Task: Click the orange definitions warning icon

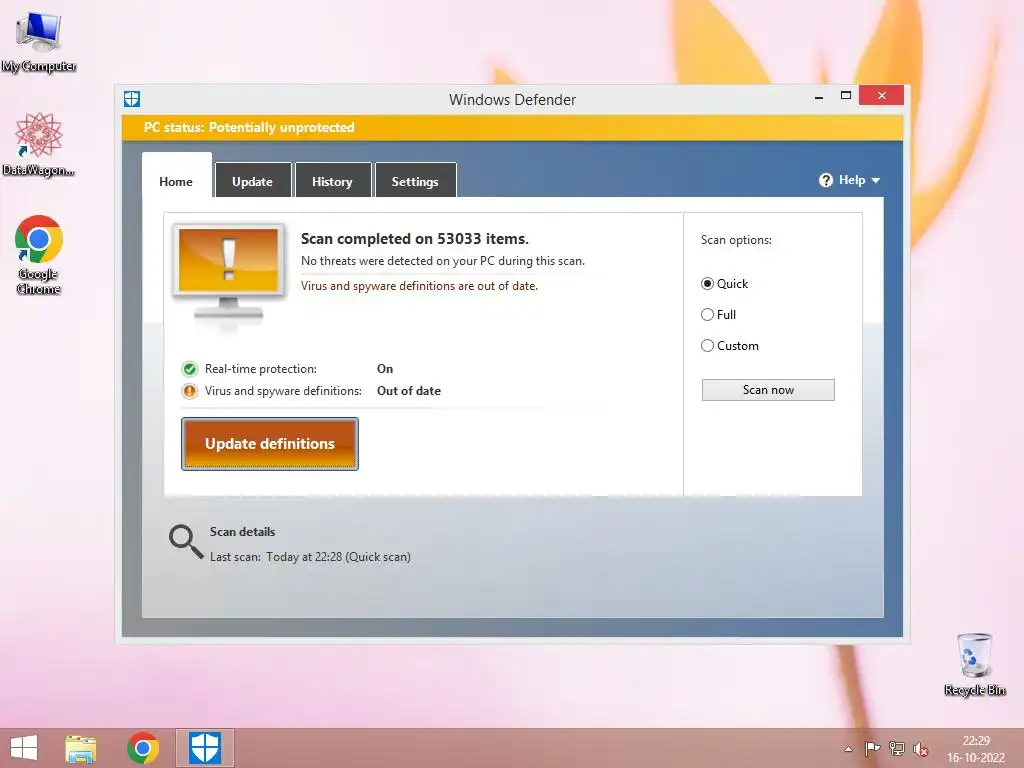Action: [189, 391]
